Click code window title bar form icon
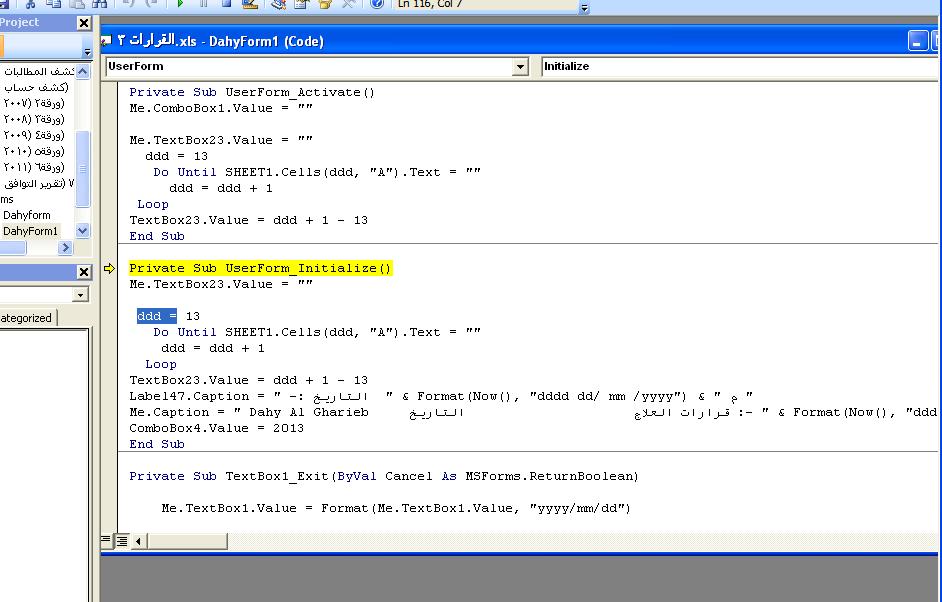Viewport: 942px width, 602px height. tap(106, 41)
